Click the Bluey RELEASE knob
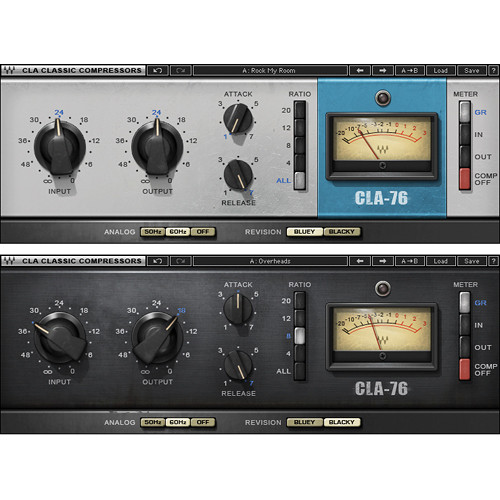Viewport: 500px width, 500px height. pos(238,175)
